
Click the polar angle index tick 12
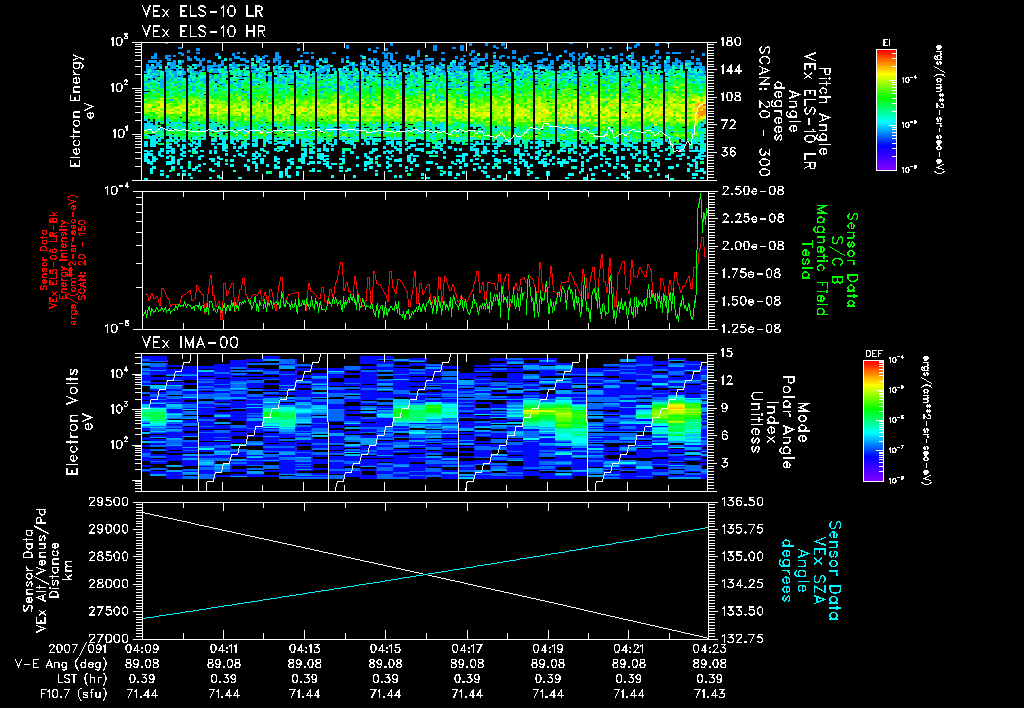pyautogui.click(x=727, y=380)
